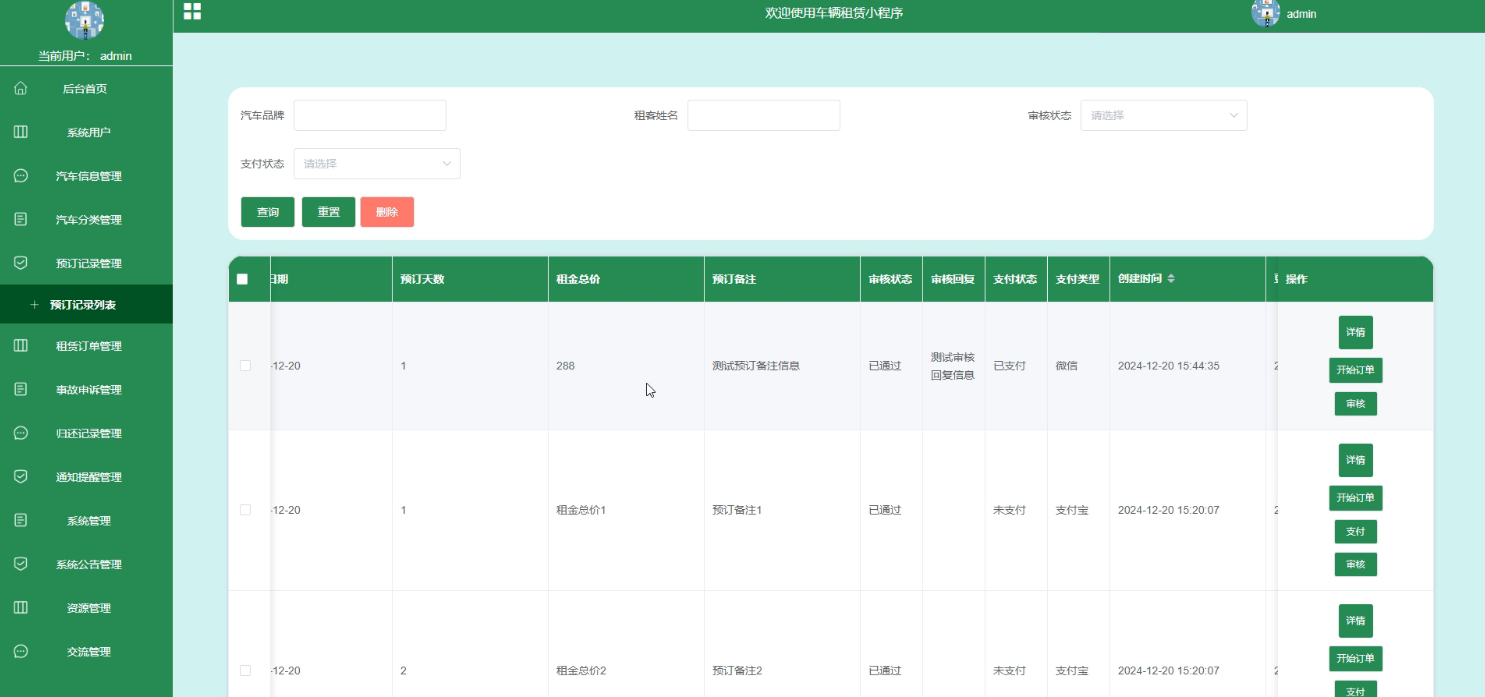Click the admin username in top bar
1485x697 pixels.
[x=1301, y=14]
